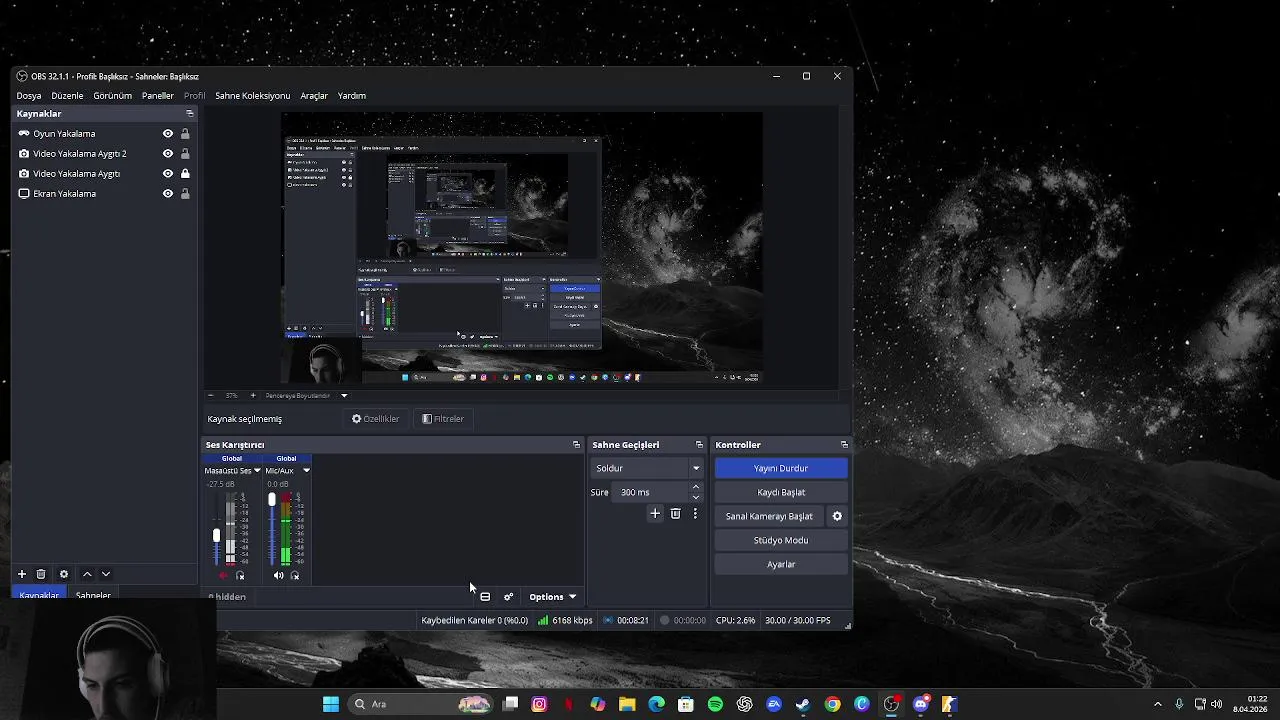Open the Düzenle menu

pyautogui.click(x=67, y=96)
